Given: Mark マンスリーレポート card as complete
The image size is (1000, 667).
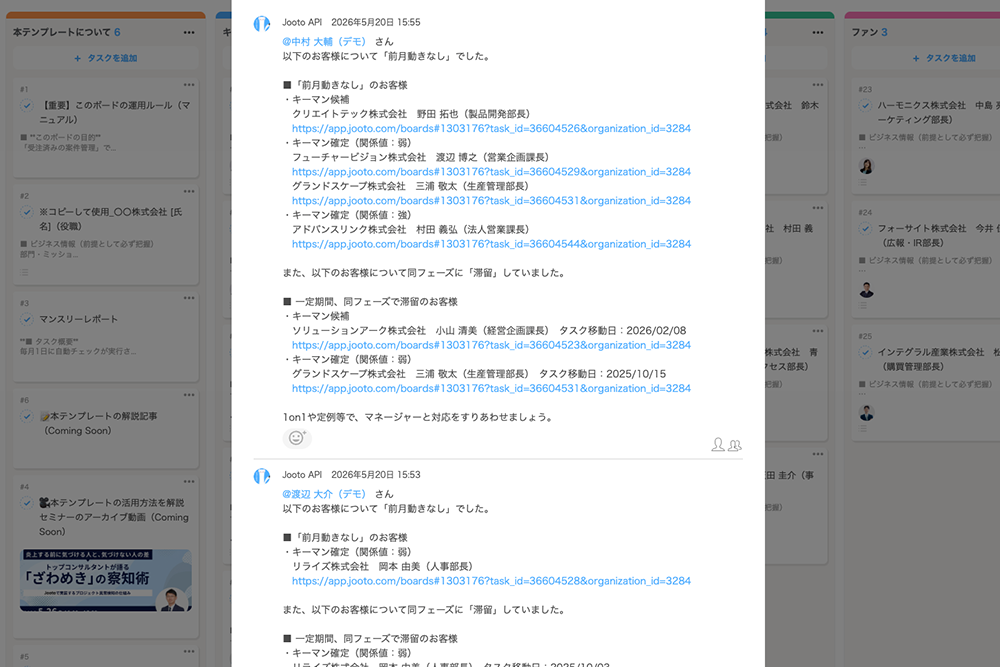Looking at the screenshot, I should click(27, 319).
